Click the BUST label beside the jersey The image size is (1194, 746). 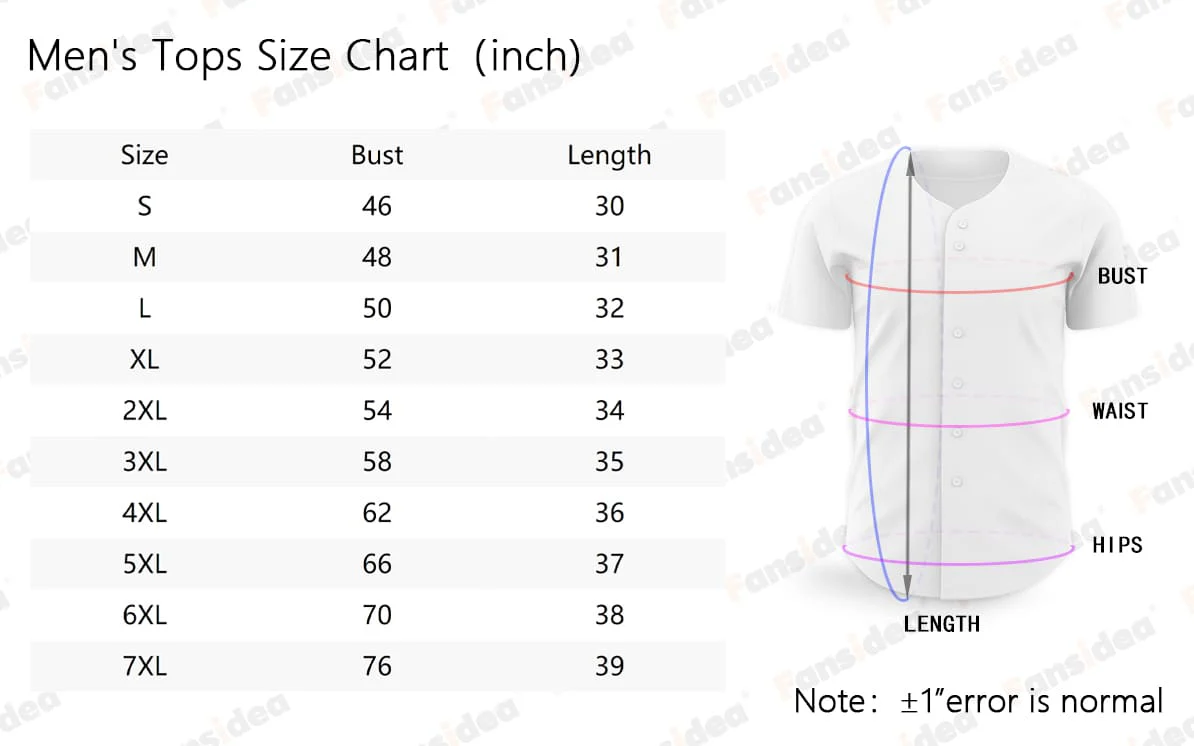(x=1122, y=276)
